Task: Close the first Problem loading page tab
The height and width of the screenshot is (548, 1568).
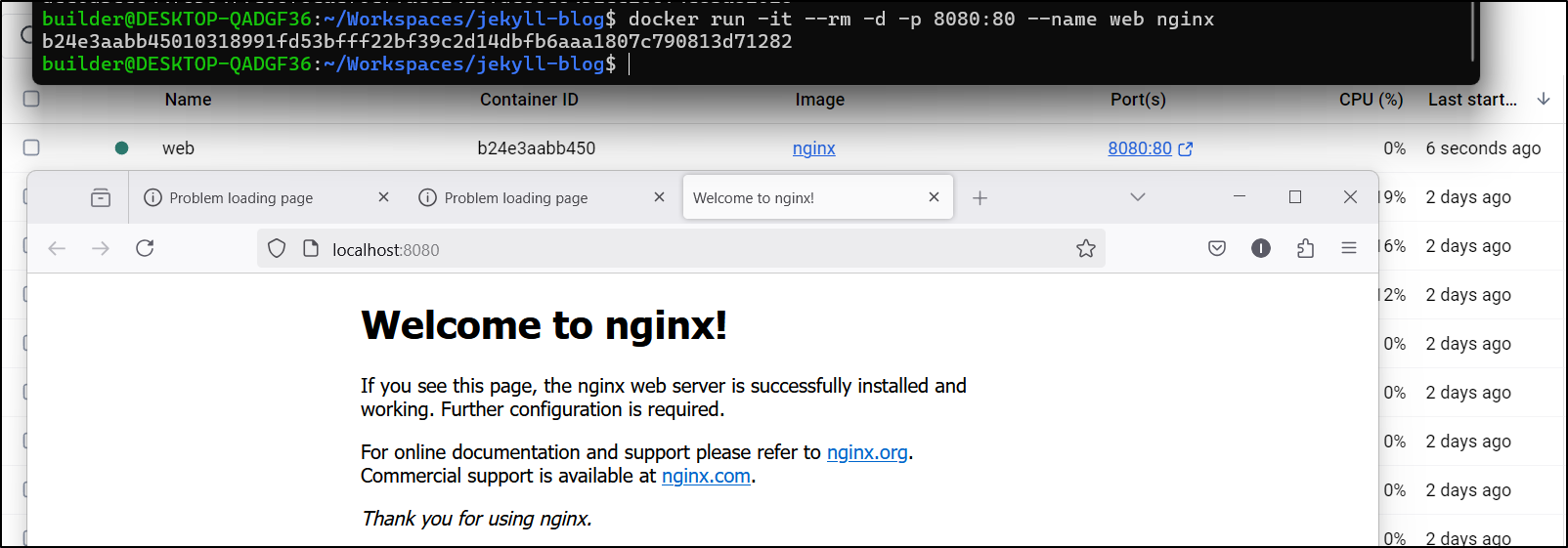Action: (x=384, y=197)
